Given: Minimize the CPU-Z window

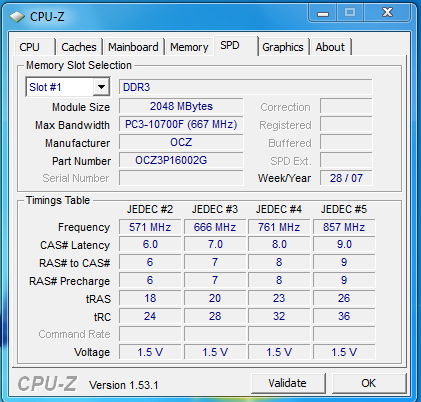Looking at the screenshot, I should [323, 13].
